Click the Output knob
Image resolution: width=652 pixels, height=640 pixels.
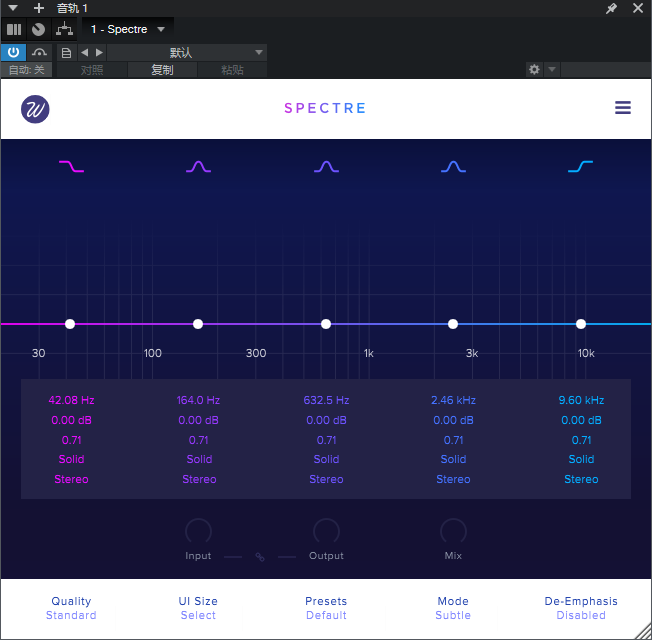click(326, 531)
